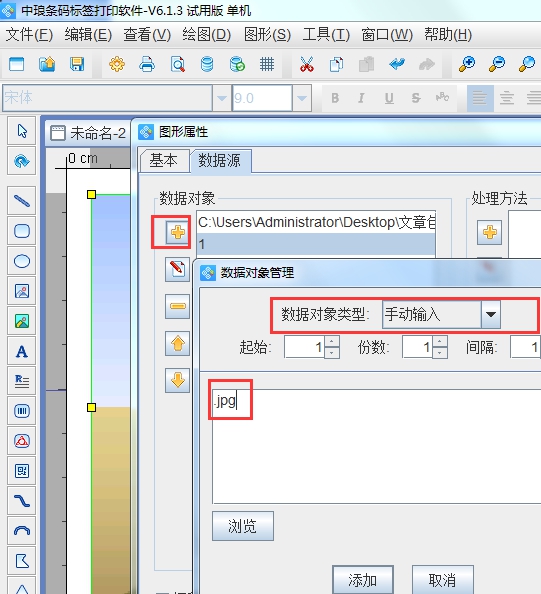Open the 帮助(H) menu
The width and height of the screenshot is (541, 594).
448,35
